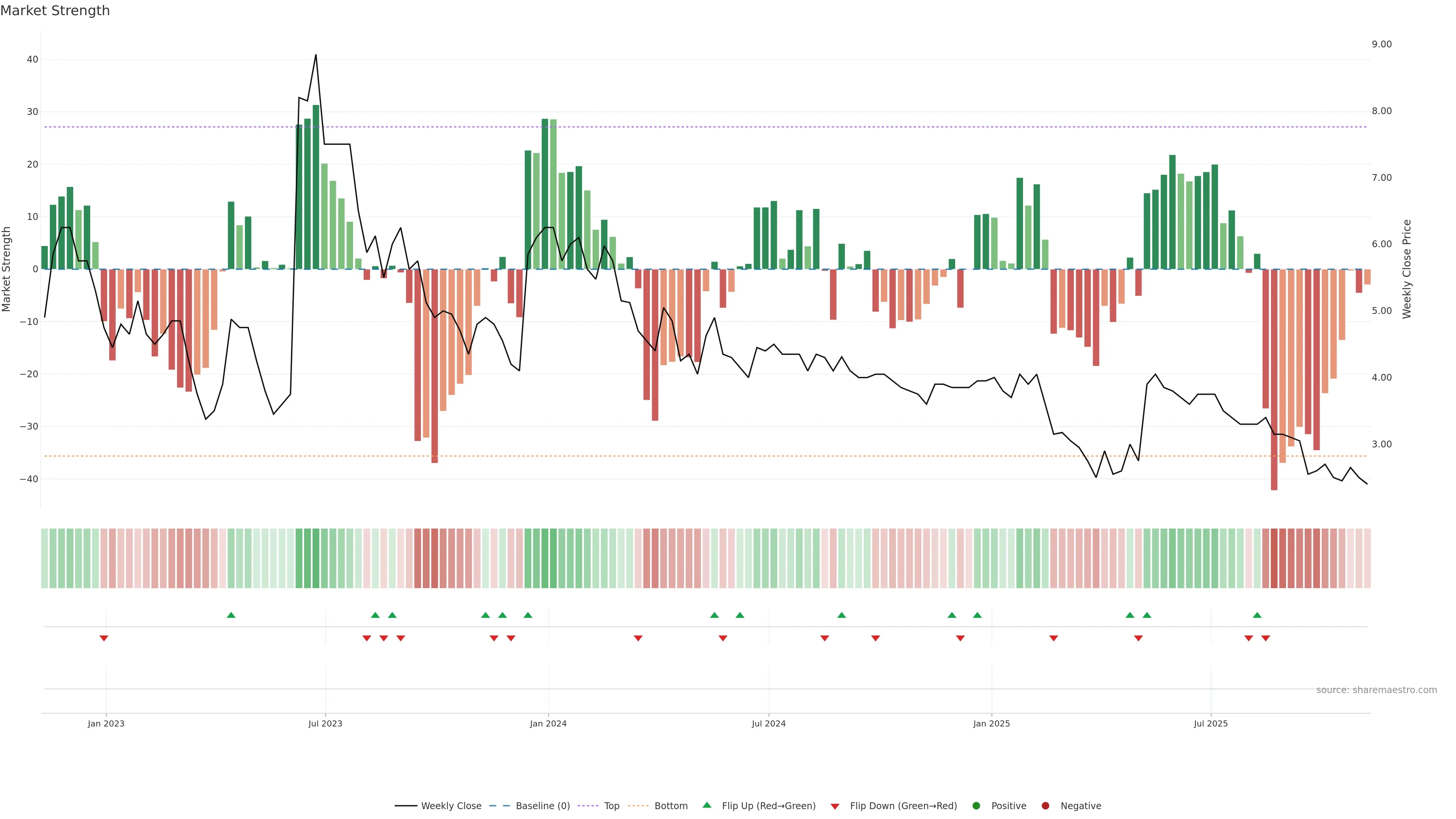Click the Jul 2025 x-axis label

tap(1211, 723)
